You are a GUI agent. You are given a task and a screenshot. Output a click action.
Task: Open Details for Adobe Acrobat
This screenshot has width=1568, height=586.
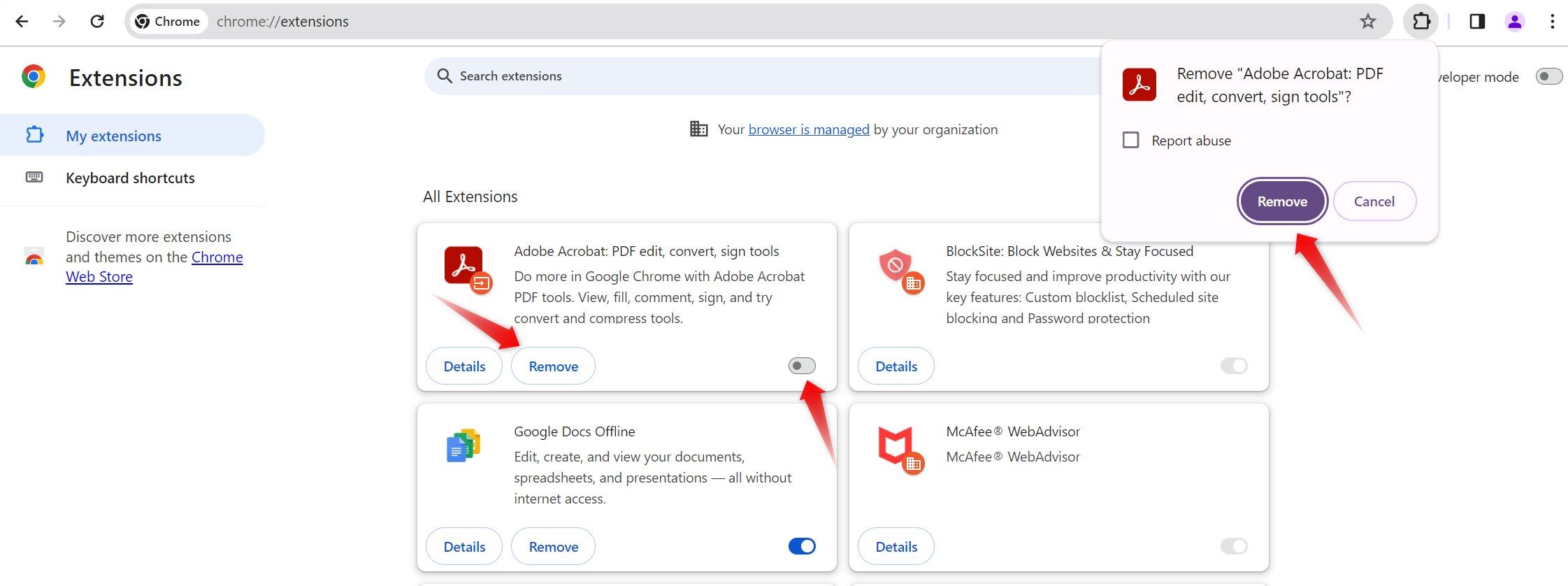pos(464,366)
